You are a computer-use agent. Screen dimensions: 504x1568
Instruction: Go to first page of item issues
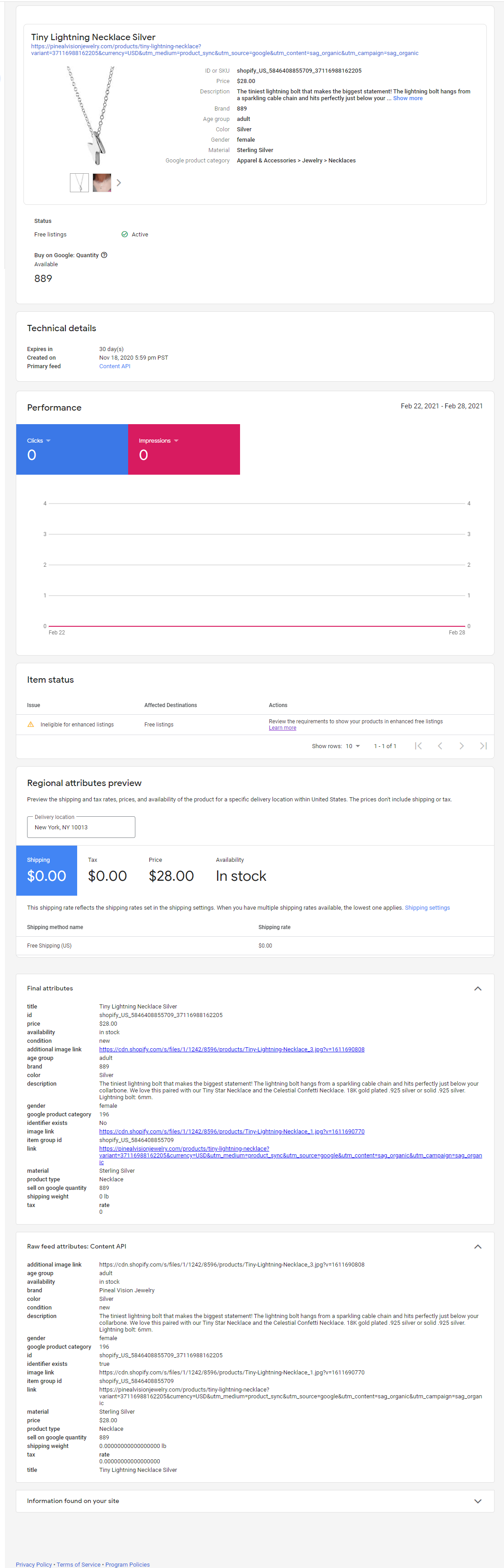(x=418, y=746)
